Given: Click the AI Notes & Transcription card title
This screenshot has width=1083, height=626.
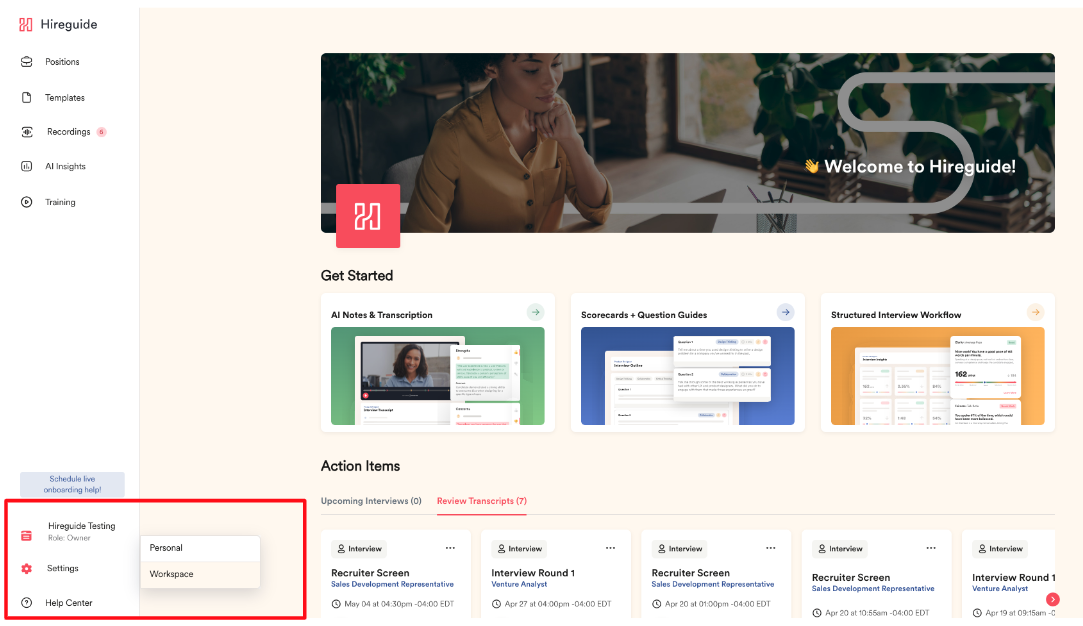Looking at the screenshot, I should pos(382,315).
